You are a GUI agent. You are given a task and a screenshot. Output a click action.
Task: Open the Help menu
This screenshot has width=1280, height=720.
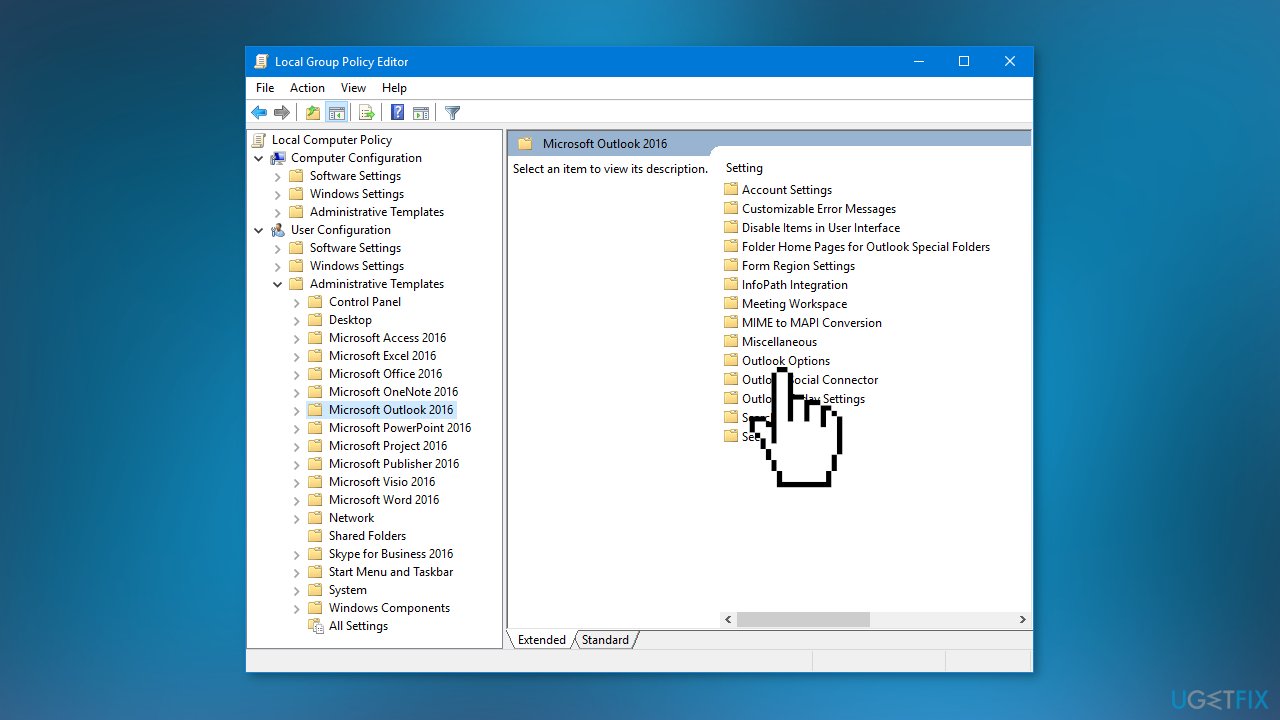(394, 88)
